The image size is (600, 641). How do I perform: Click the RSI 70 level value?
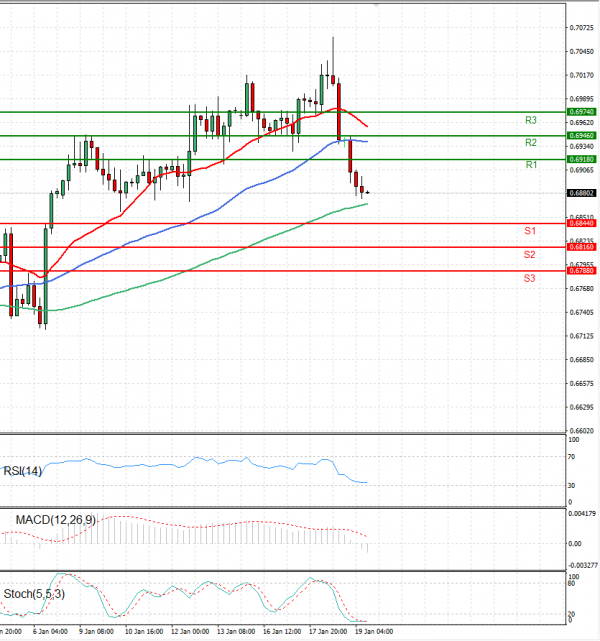(x=571, y=457)
